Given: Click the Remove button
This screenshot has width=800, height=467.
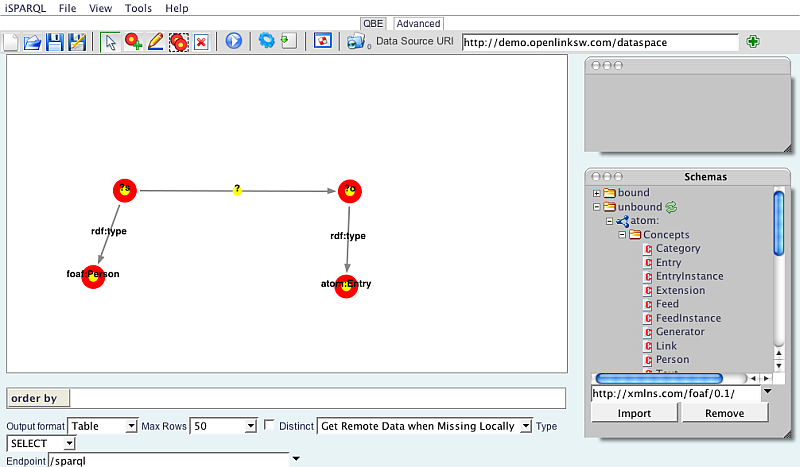Looking at the screenshot, I should tap(724, 413).
